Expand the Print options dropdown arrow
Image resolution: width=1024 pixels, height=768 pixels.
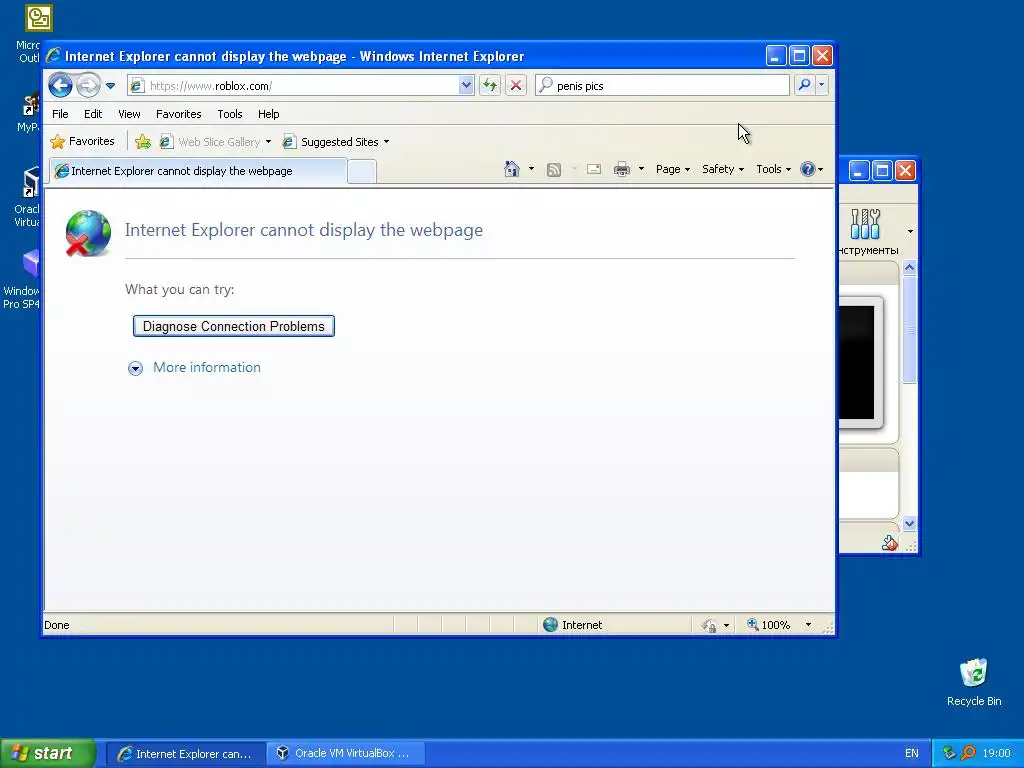coord(641,169)
